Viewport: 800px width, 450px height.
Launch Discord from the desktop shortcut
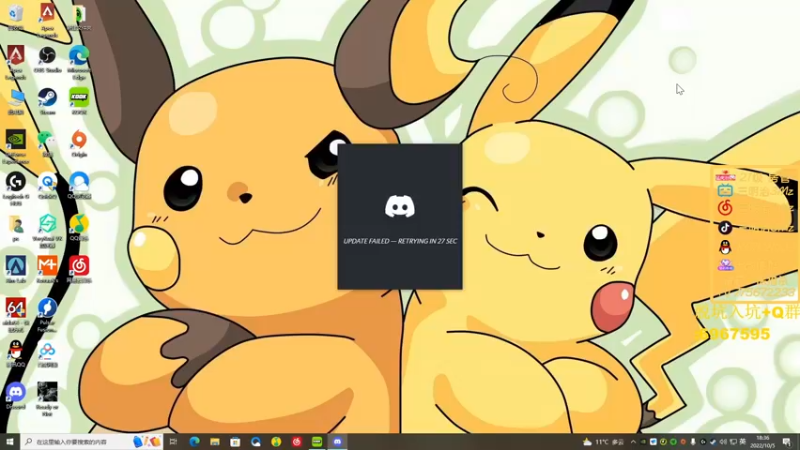[x=16, y=396]
